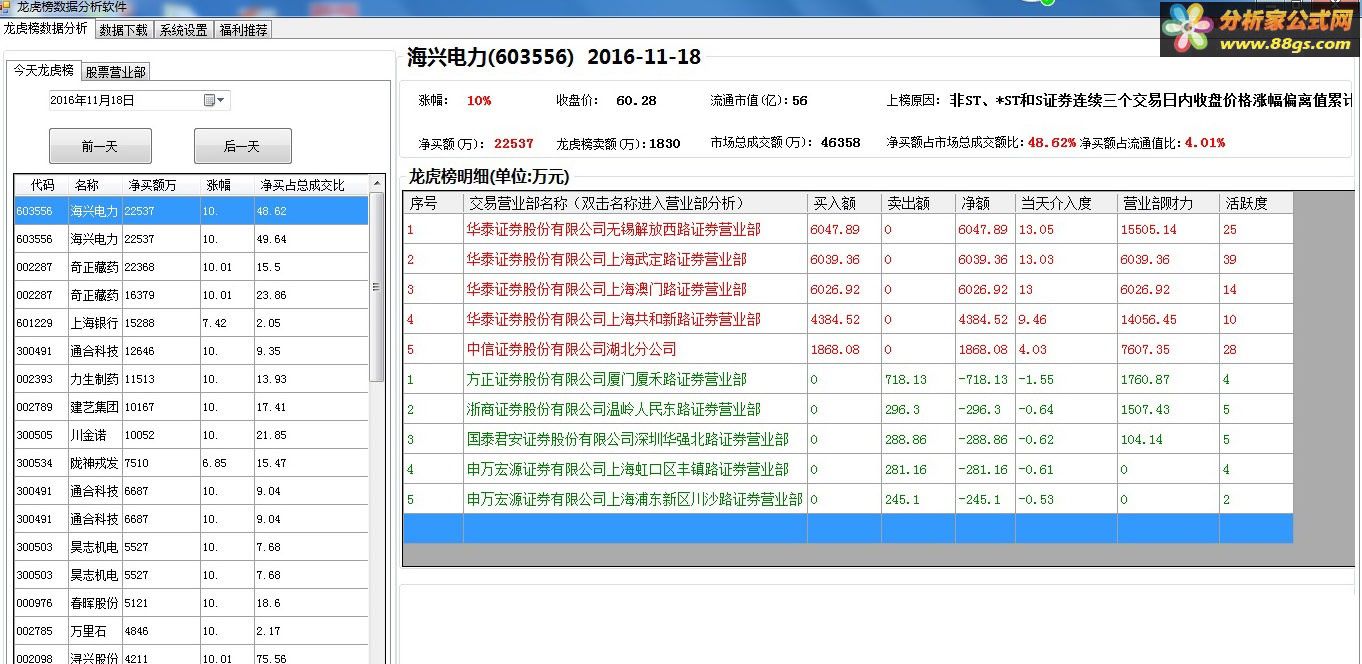
Task: Open 申万宏源上海虹口区丰镇路证券营业部 row
Action: tap(848, 469)
